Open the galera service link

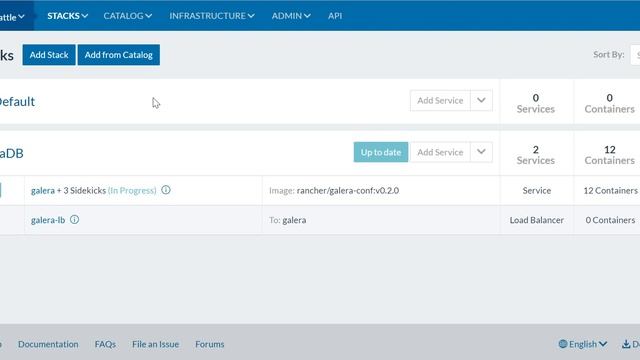[x=43, y=191]
